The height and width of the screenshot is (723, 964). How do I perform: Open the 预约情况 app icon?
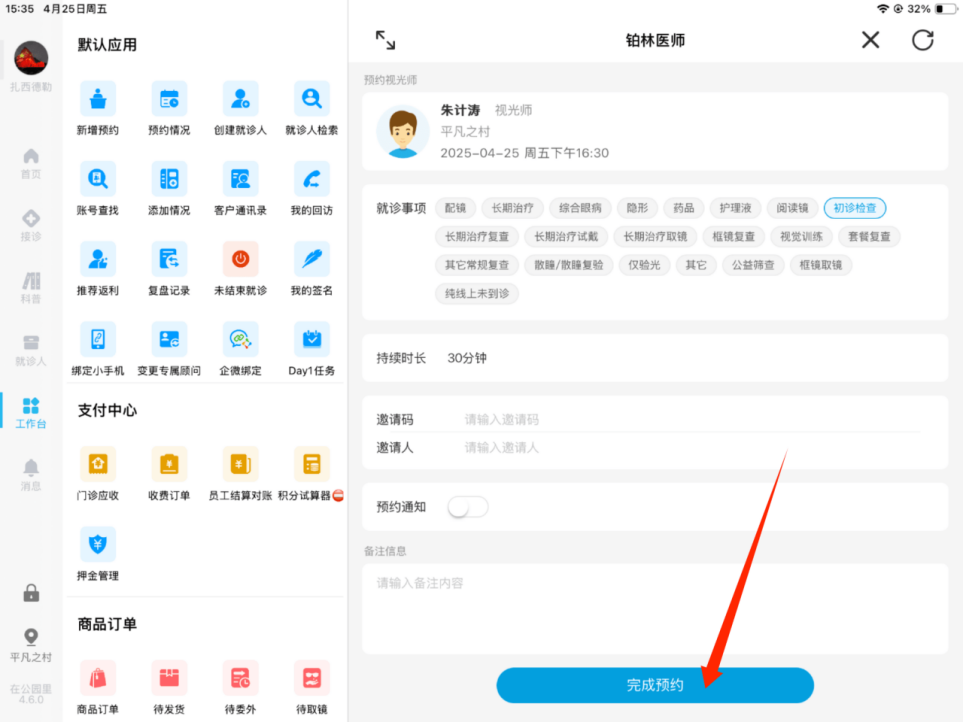(x=169, y=99)
